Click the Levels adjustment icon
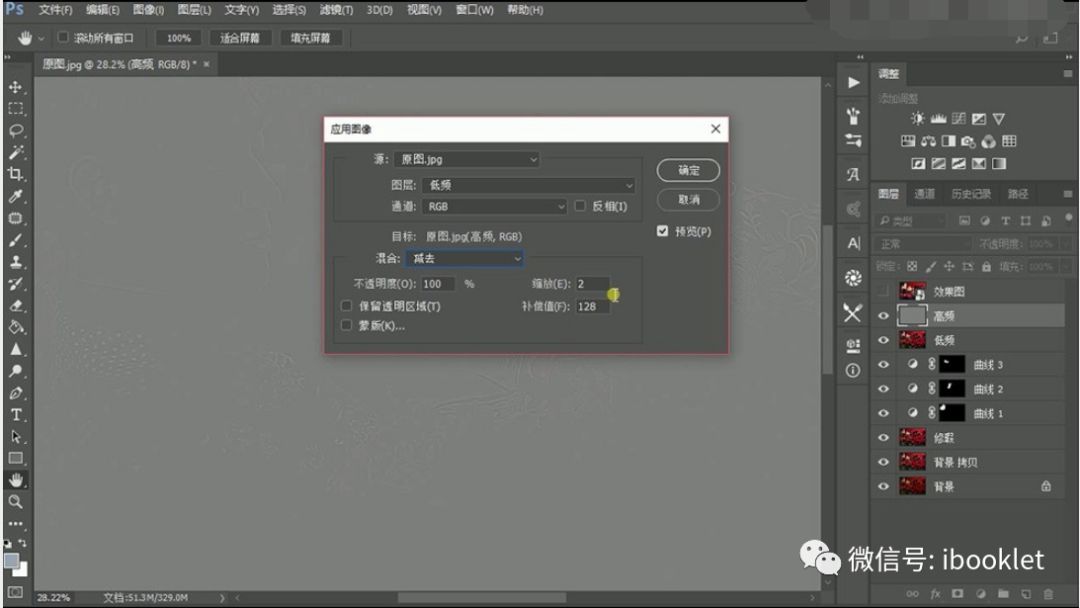 [938, 118]
